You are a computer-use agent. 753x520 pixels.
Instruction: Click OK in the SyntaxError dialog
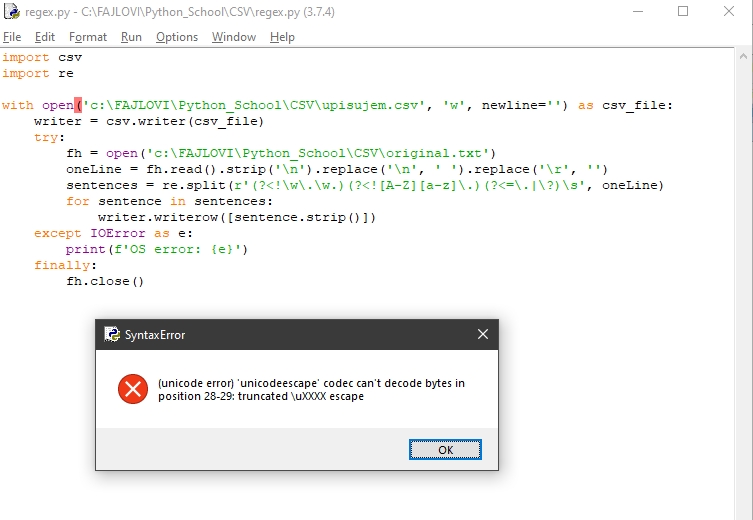point(445,450)
